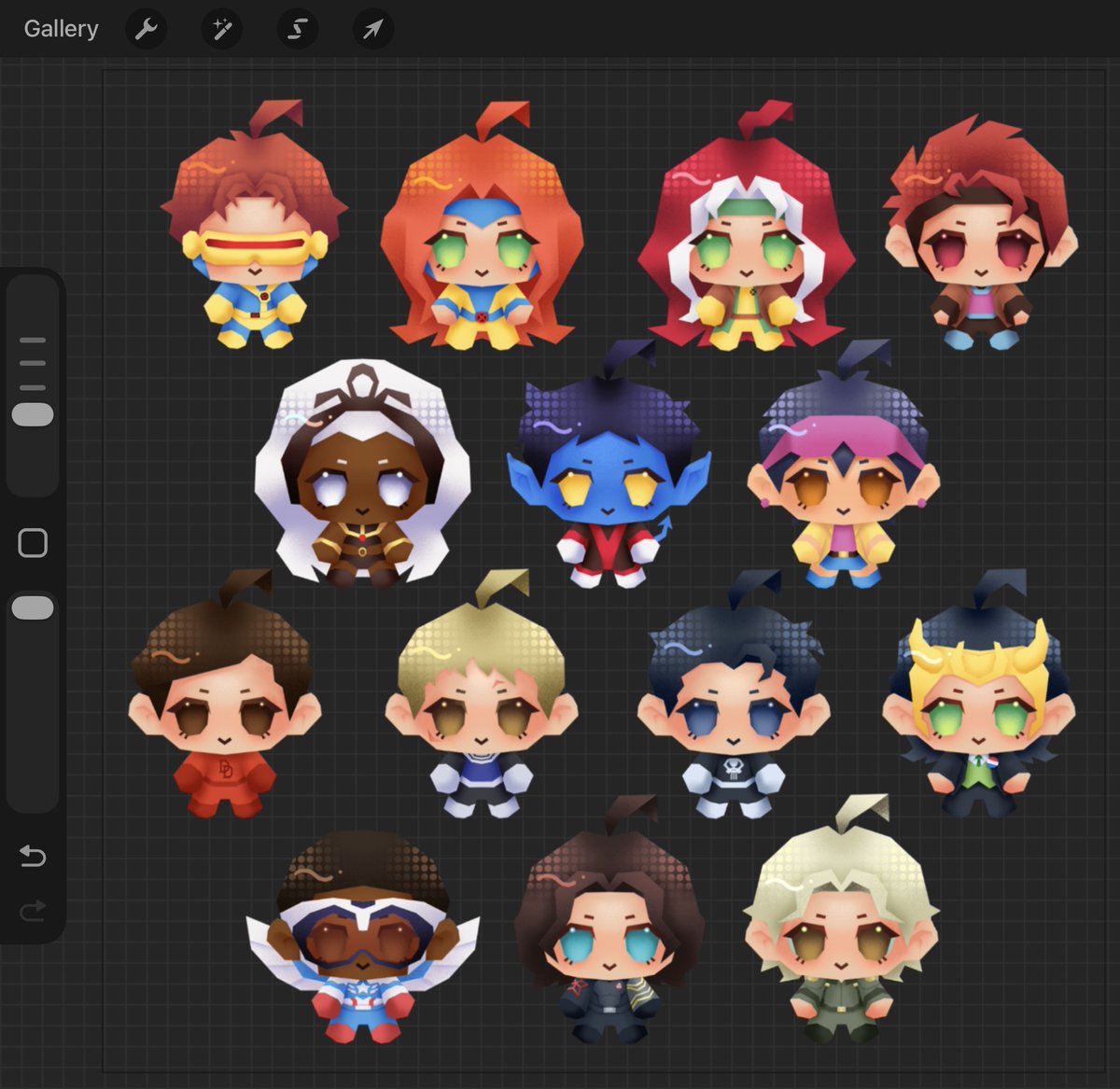Activate the Transform arrow tool
The height and width of the screenshot is (1089, 1120).
(x=373, y=30)
